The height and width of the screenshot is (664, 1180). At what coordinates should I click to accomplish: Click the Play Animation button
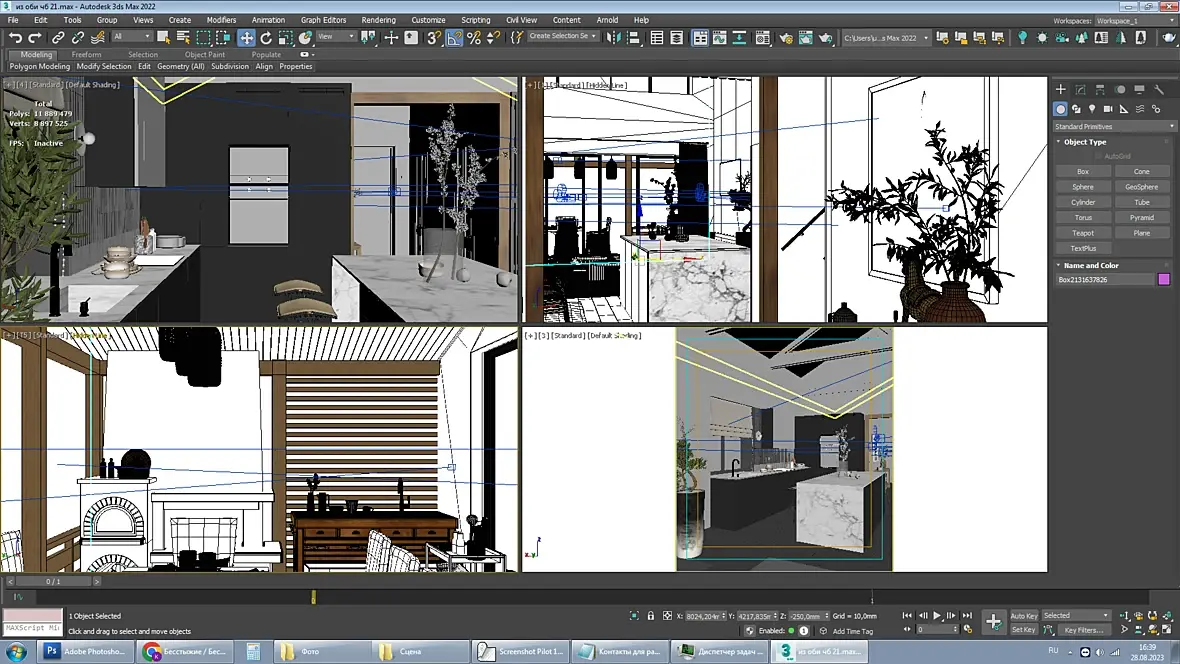pos(937,616)
